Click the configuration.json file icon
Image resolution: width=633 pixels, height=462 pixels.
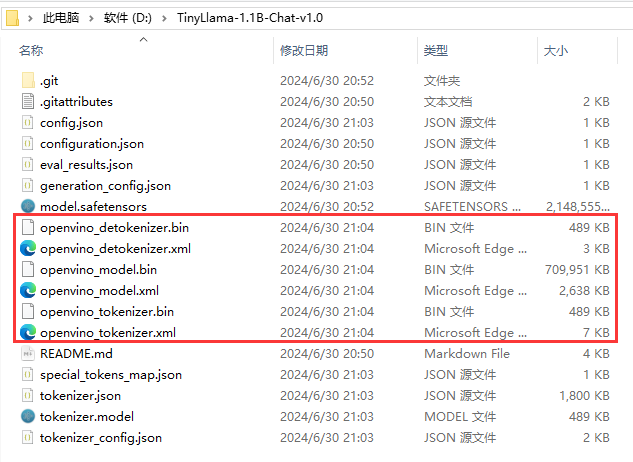pos(27,143)
